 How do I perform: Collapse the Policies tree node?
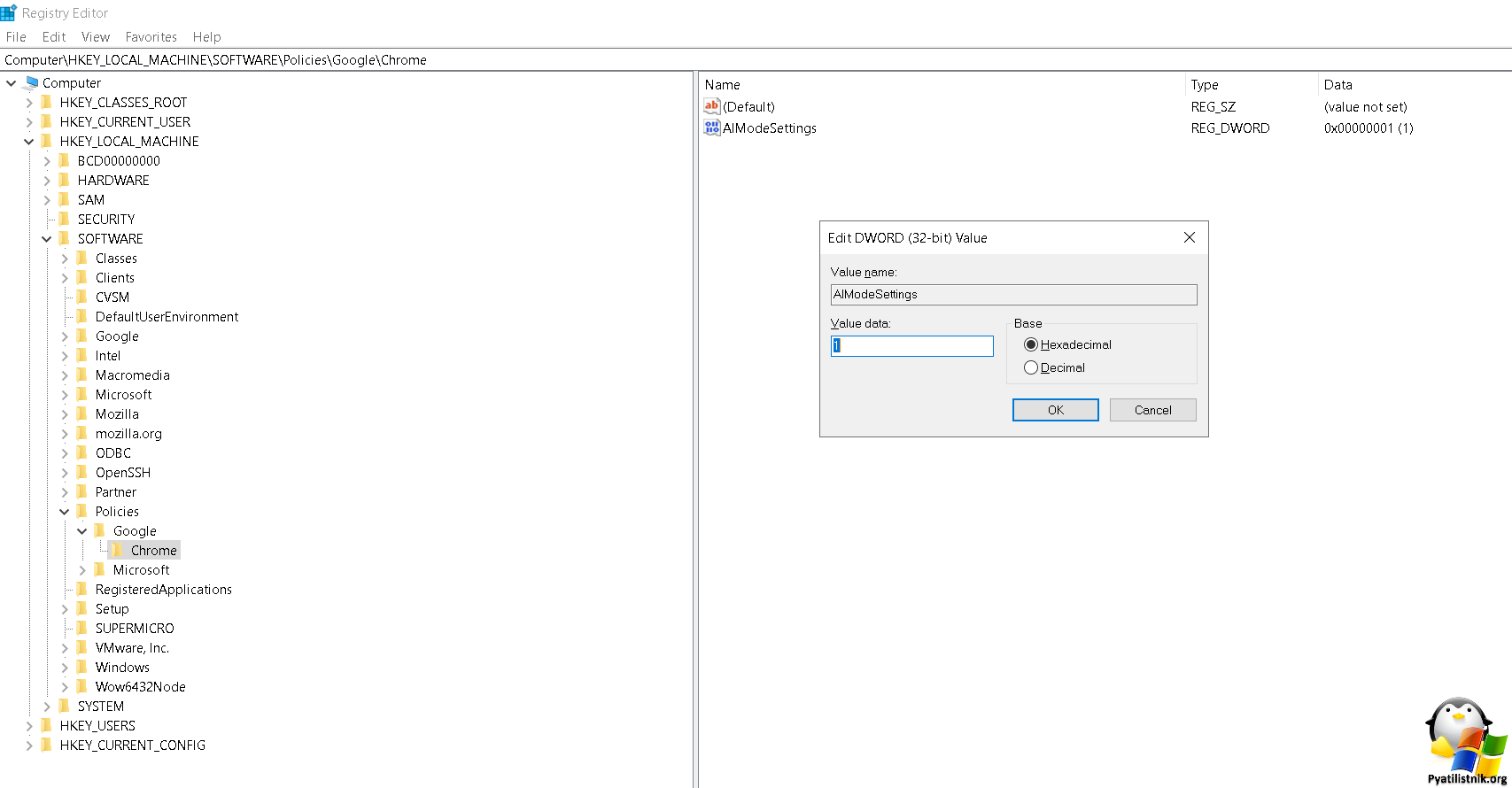[x=65, y=512]
